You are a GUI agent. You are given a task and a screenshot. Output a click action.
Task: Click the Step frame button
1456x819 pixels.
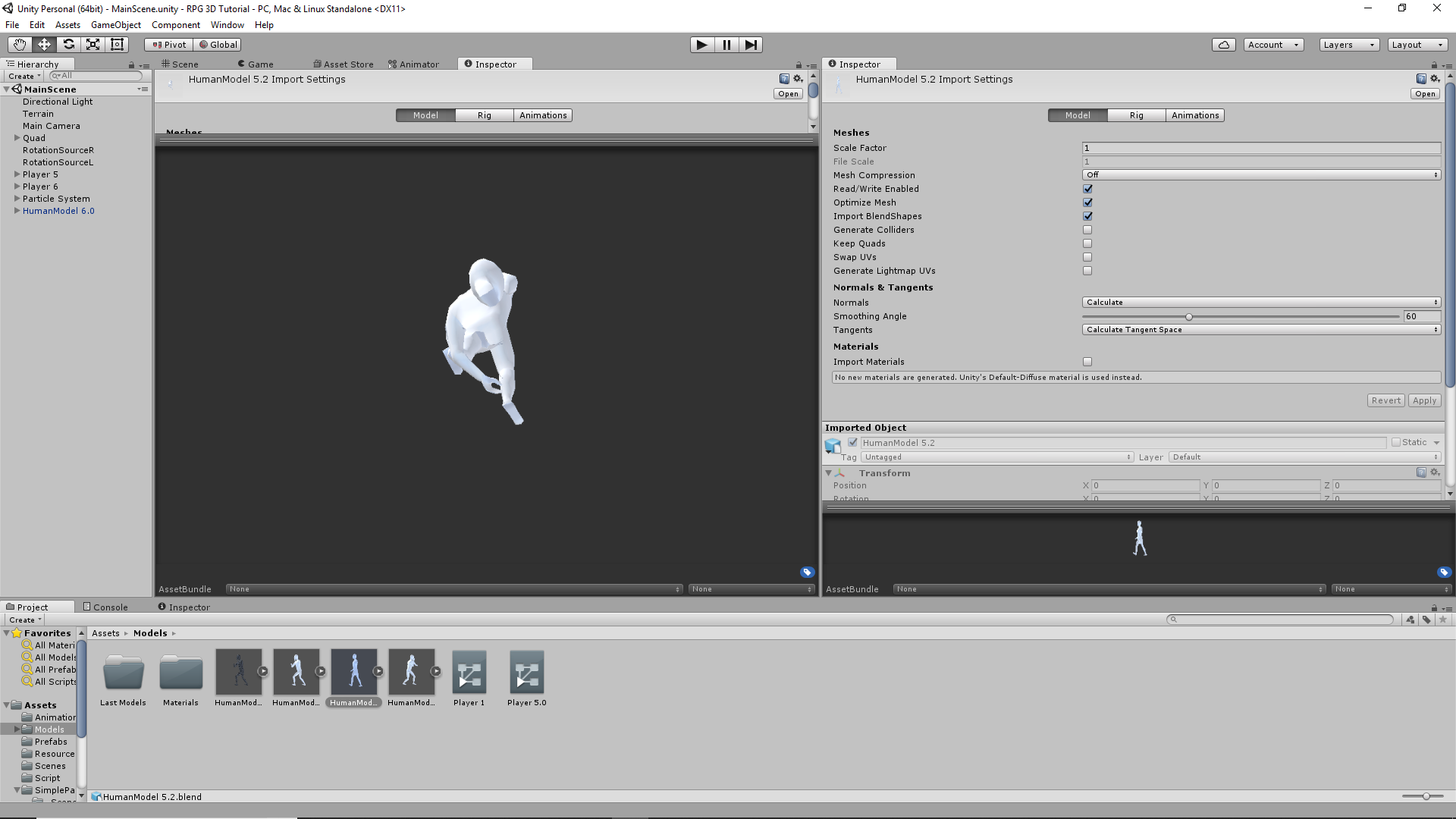point(750,45)
